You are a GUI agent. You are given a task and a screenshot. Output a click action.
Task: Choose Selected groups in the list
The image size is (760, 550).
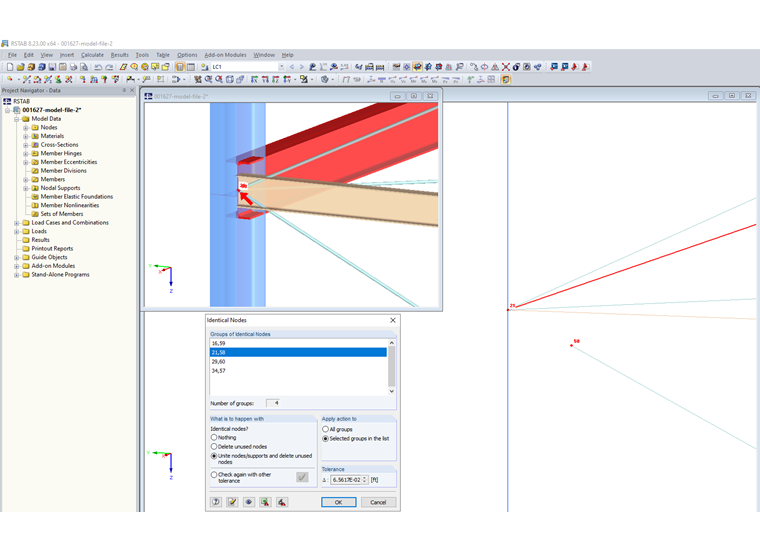[x=325, y=439]
